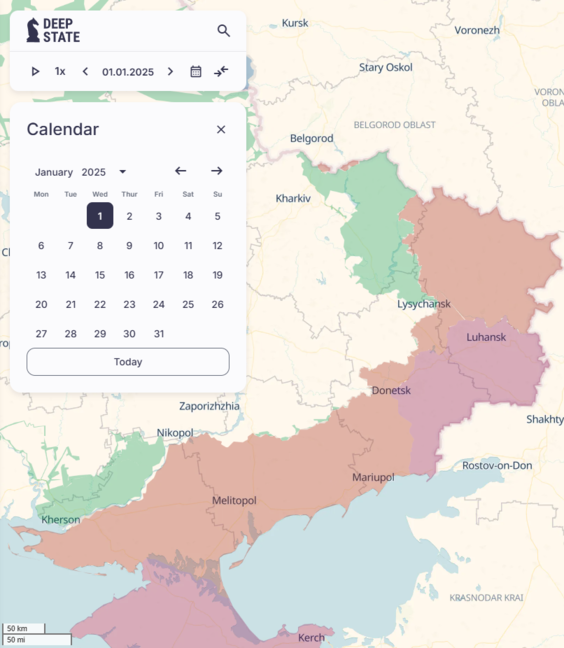This screenshot has height=648, width=564.
Task: Toggle the calendar icon in toolbar
Action: (196, 71)
